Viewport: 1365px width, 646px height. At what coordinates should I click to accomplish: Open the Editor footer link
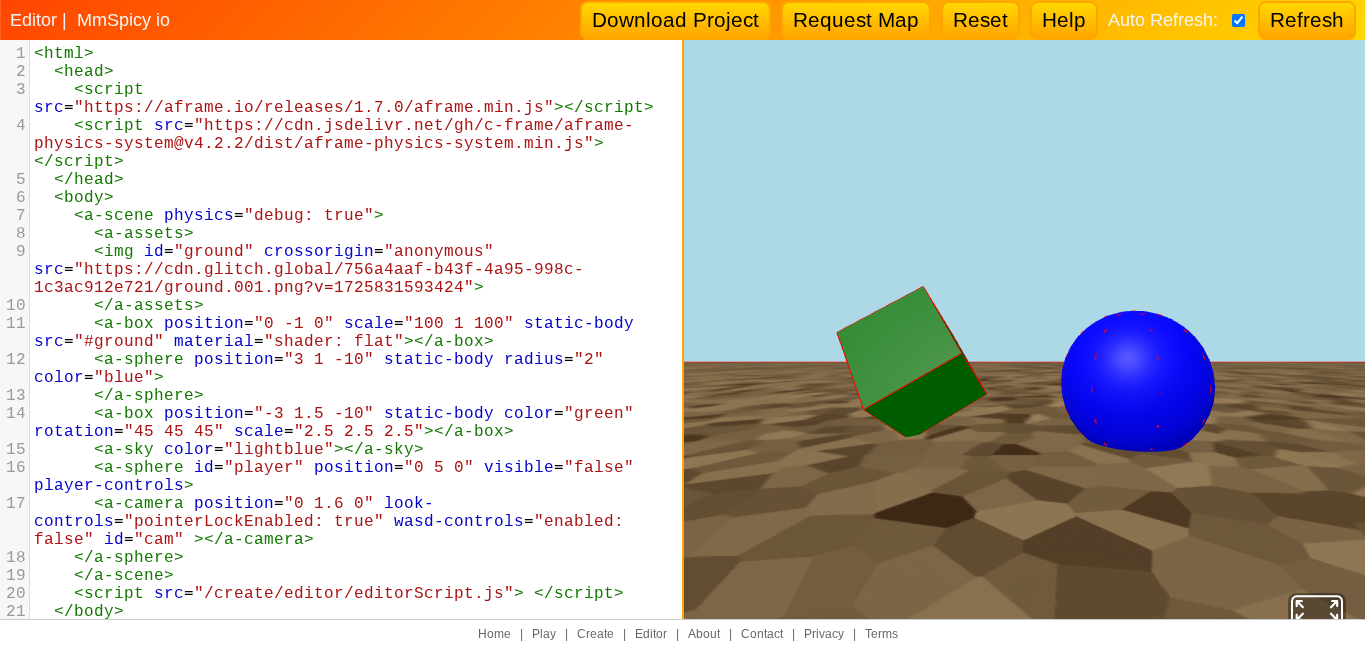coord(651,634)
